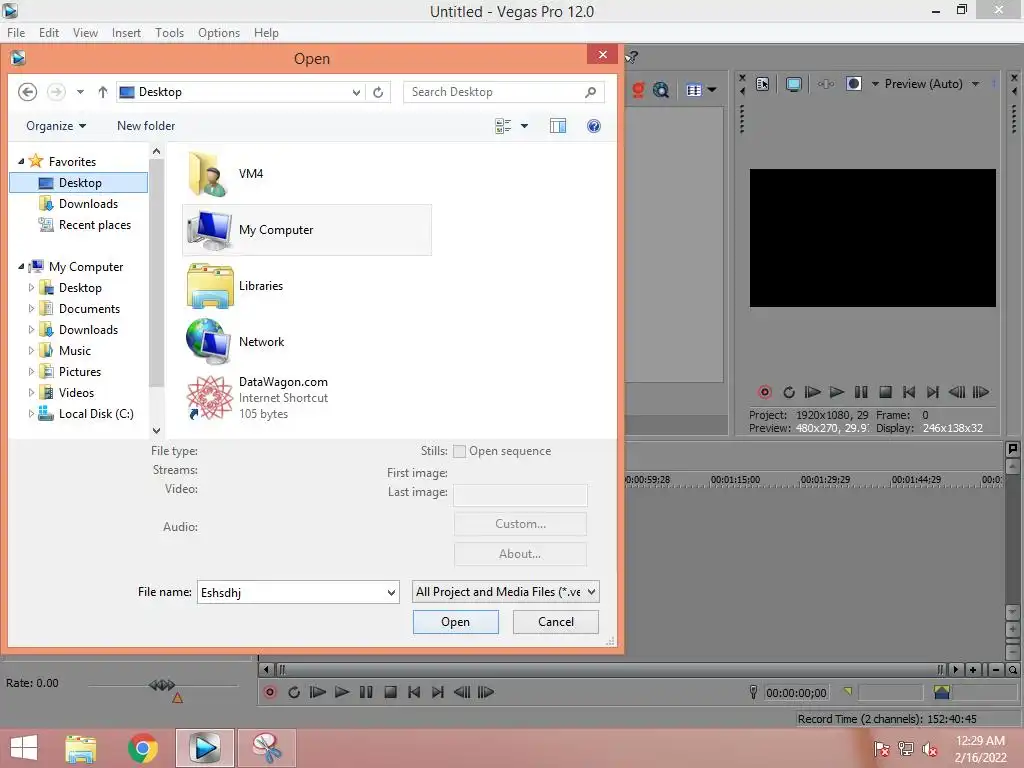Image resolution: width=1024 pixels, height=768 pixels.
Task: Expand the Local Disk (C:) node
Action: [x=31, y=413]
